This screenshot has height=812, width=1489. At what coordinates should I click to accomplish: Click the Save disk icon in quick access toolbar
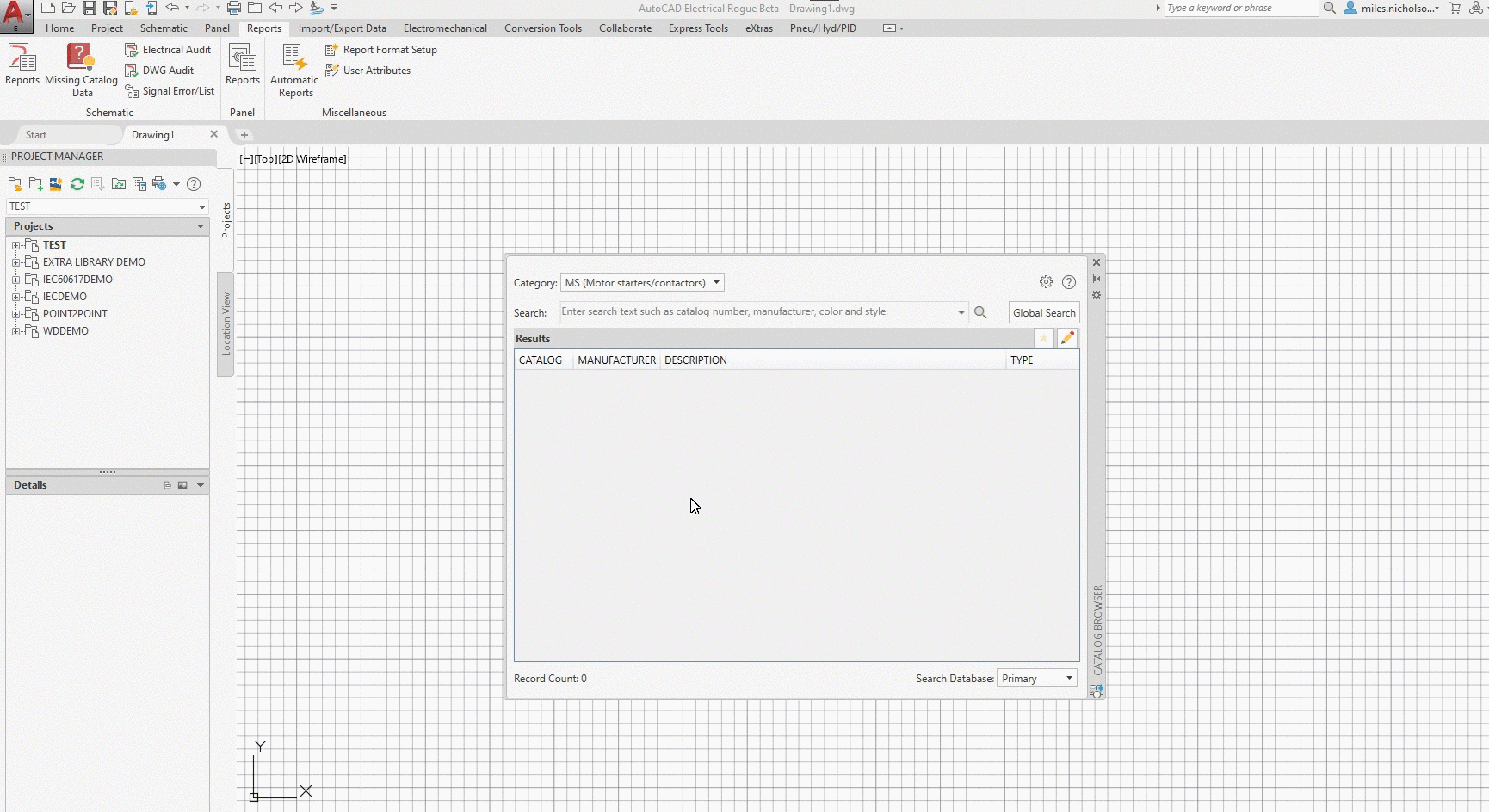point(89,8)
